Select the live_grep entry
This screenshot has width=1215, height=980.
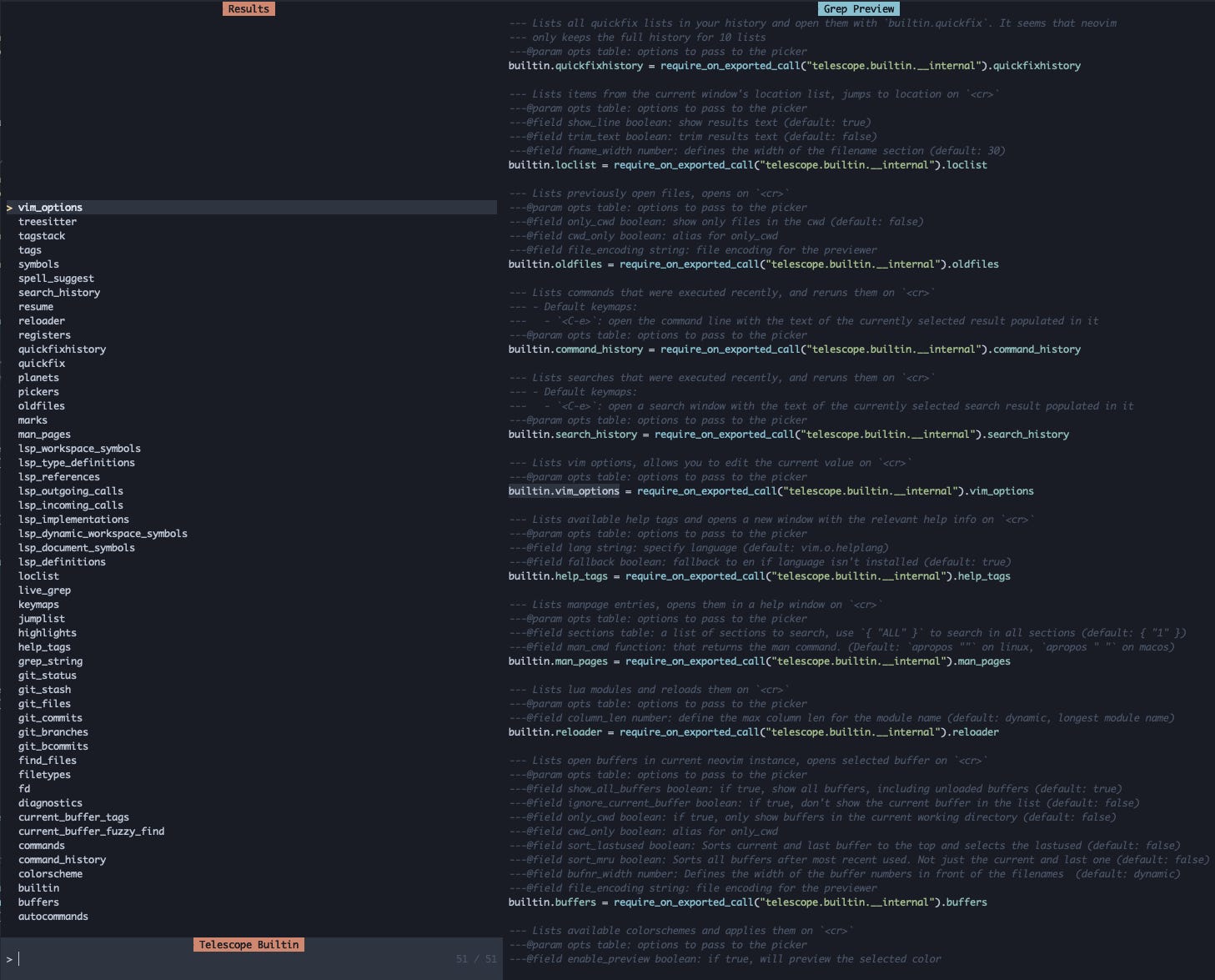pyautogui.click(x=44, y=591)
